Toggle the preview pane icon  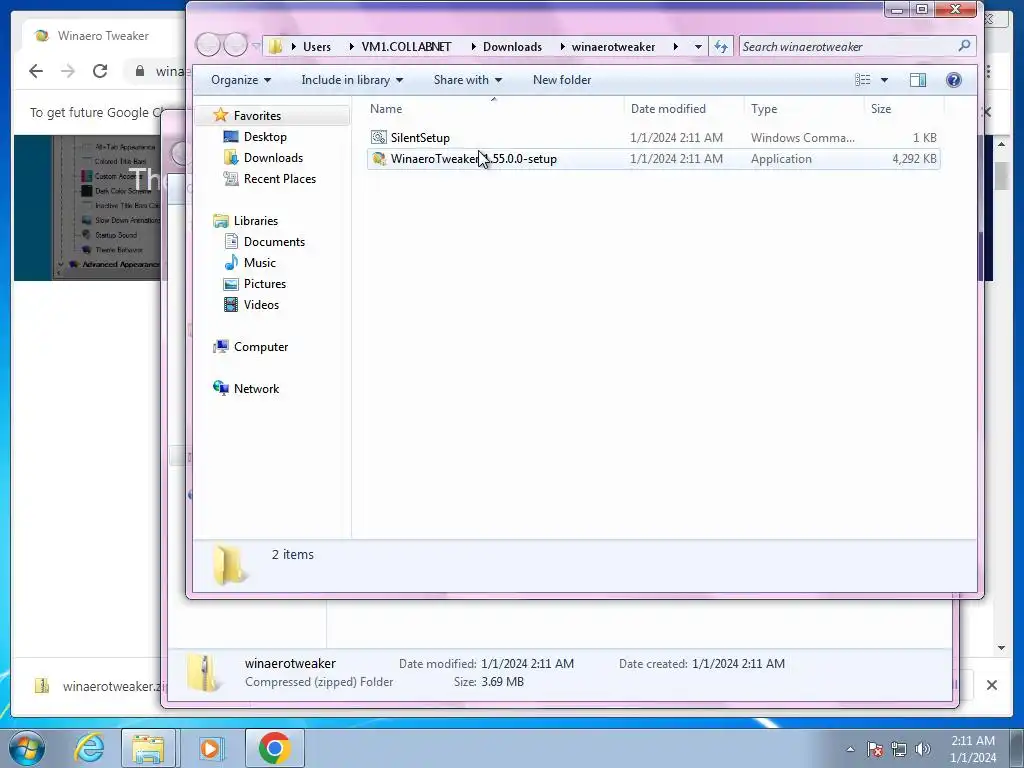[x=918, y=80]
